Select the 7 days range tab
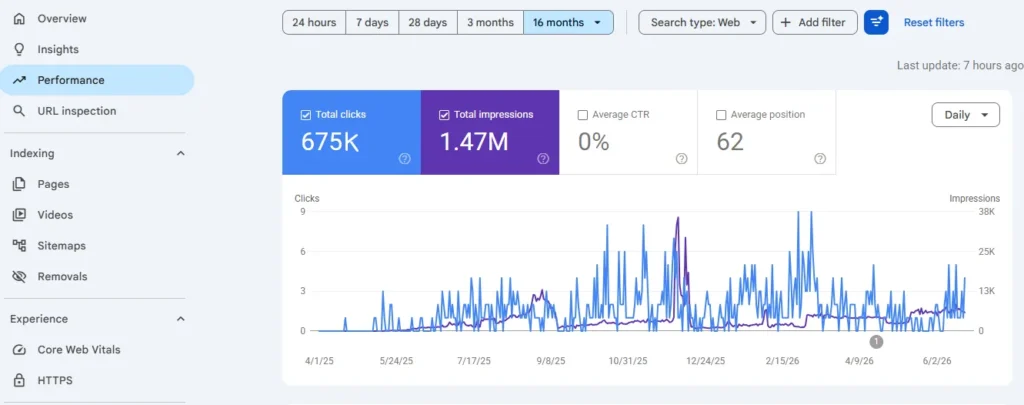 pos(372,22)
